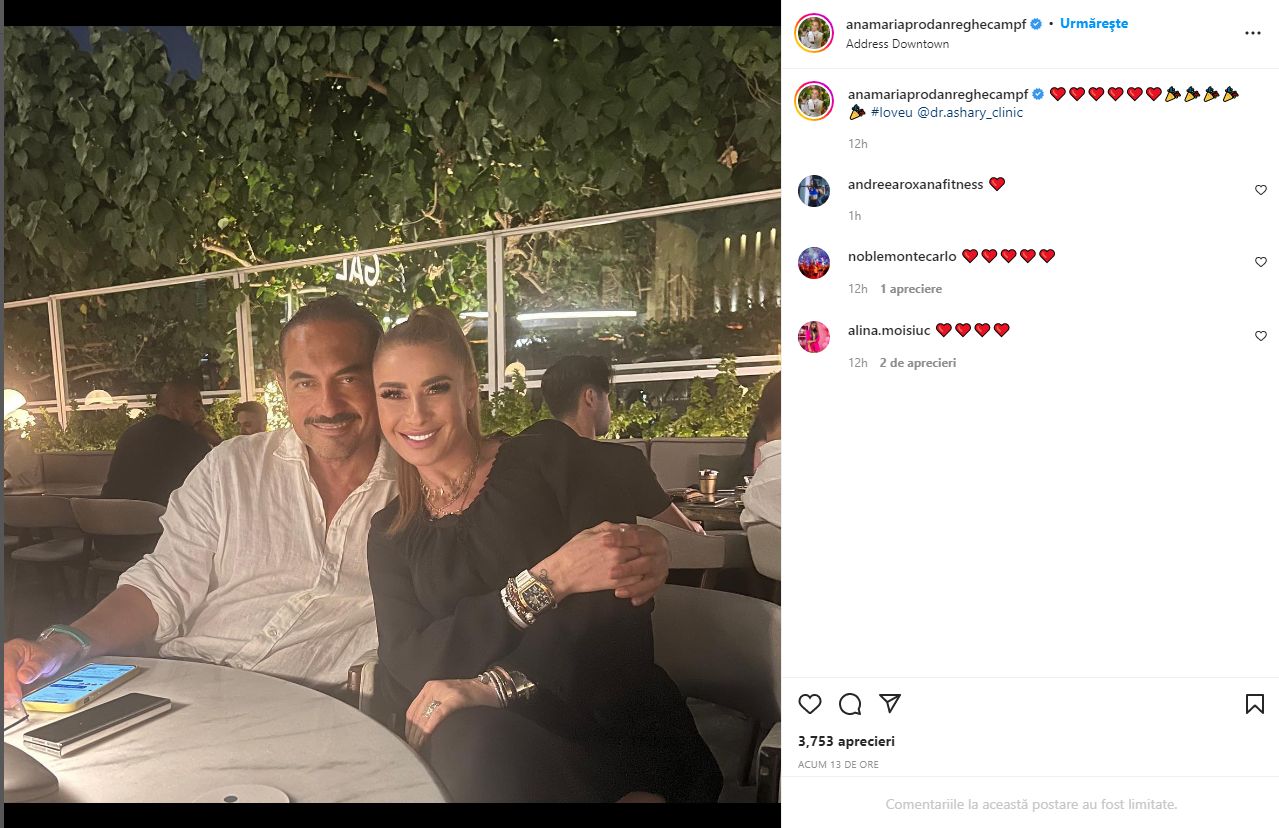Follow the account via Urmărește
1279x828 pixels.
[x=1094, y=24]
